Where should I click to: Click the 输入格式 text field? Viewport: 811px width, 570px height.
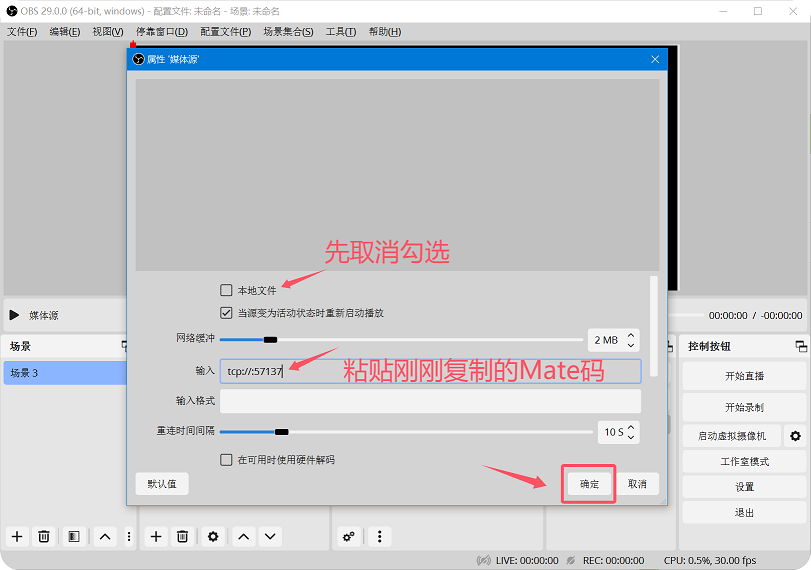coord(430,401)
